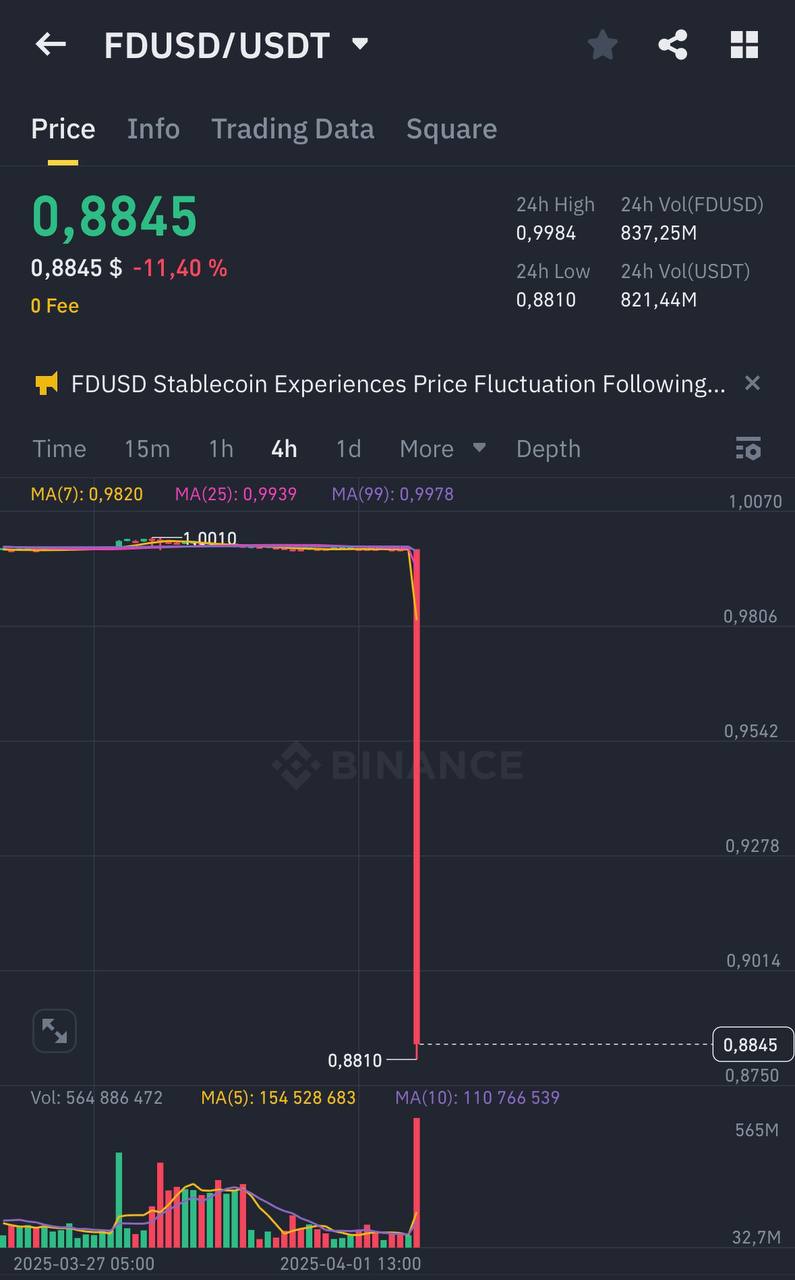Dismiss the FDUSD announcement banner
The image size is (795, 1280).
pyautogui.click(x=753, y=383)
